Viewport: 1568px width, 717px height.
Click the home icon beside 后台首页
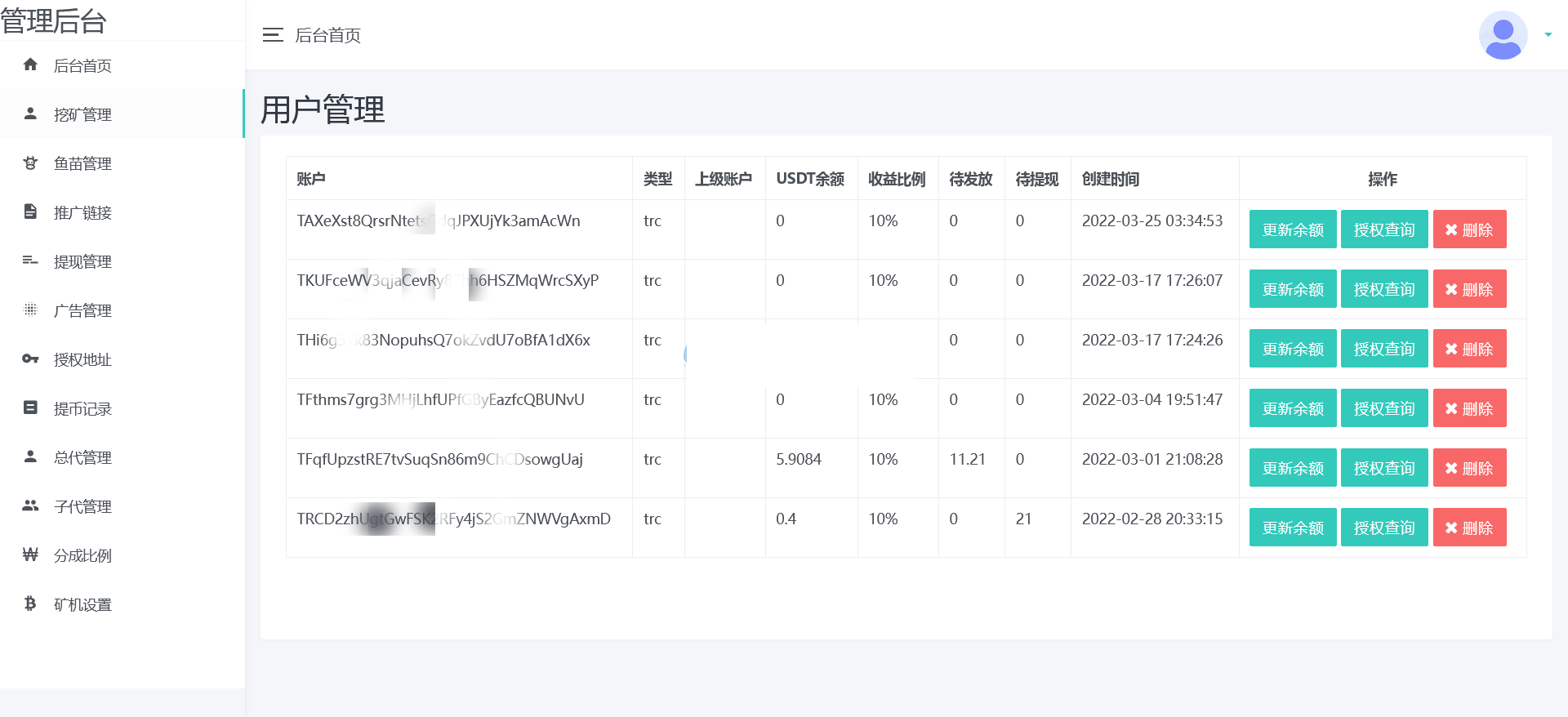point(30,65)
